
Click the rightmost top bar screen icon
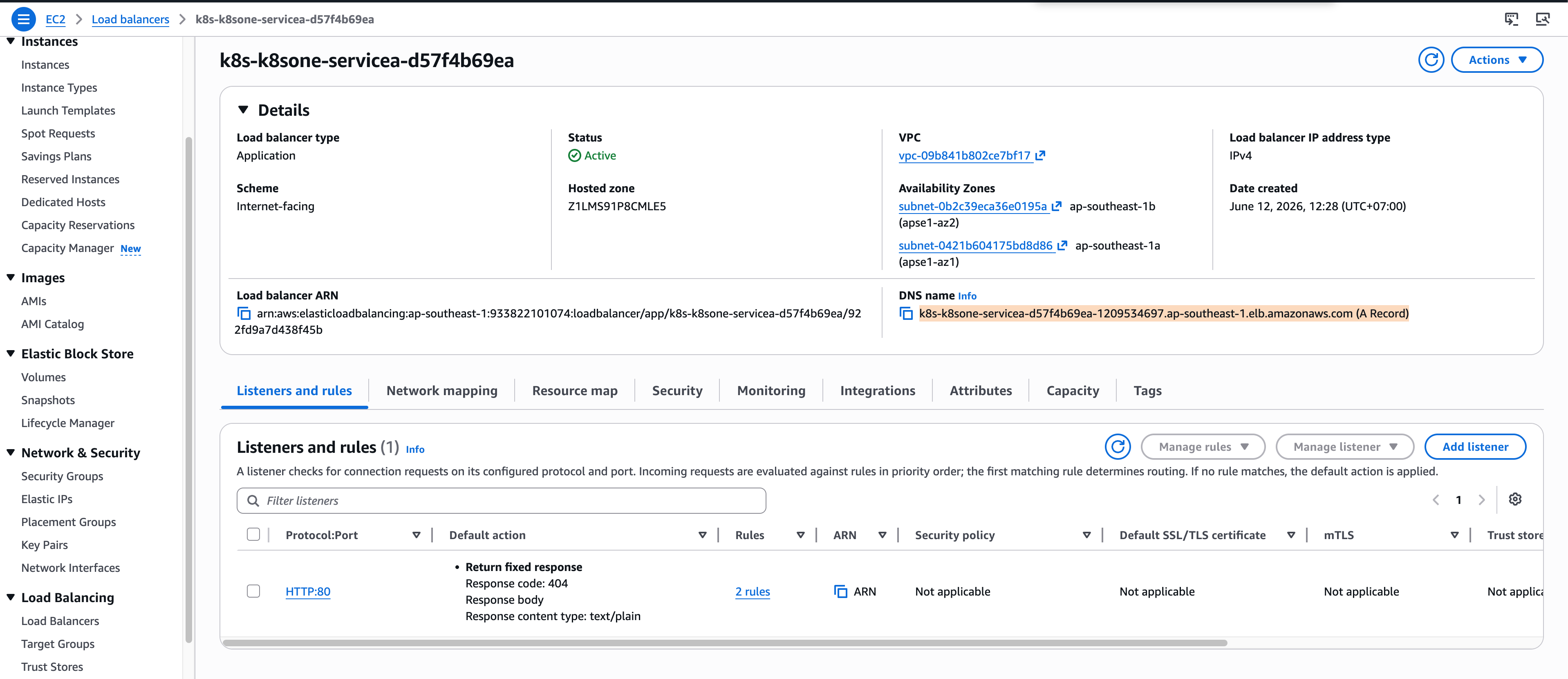tap(1542, 19)
